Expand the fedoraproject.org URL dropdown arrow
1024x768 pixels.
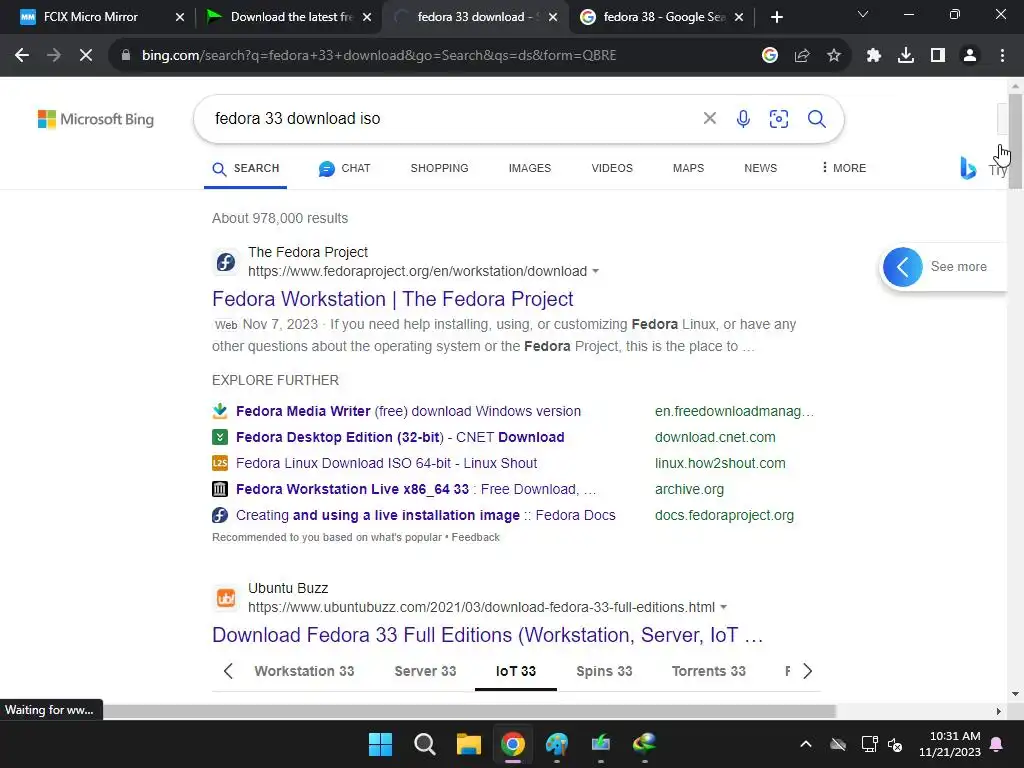[x=596, y=271]
